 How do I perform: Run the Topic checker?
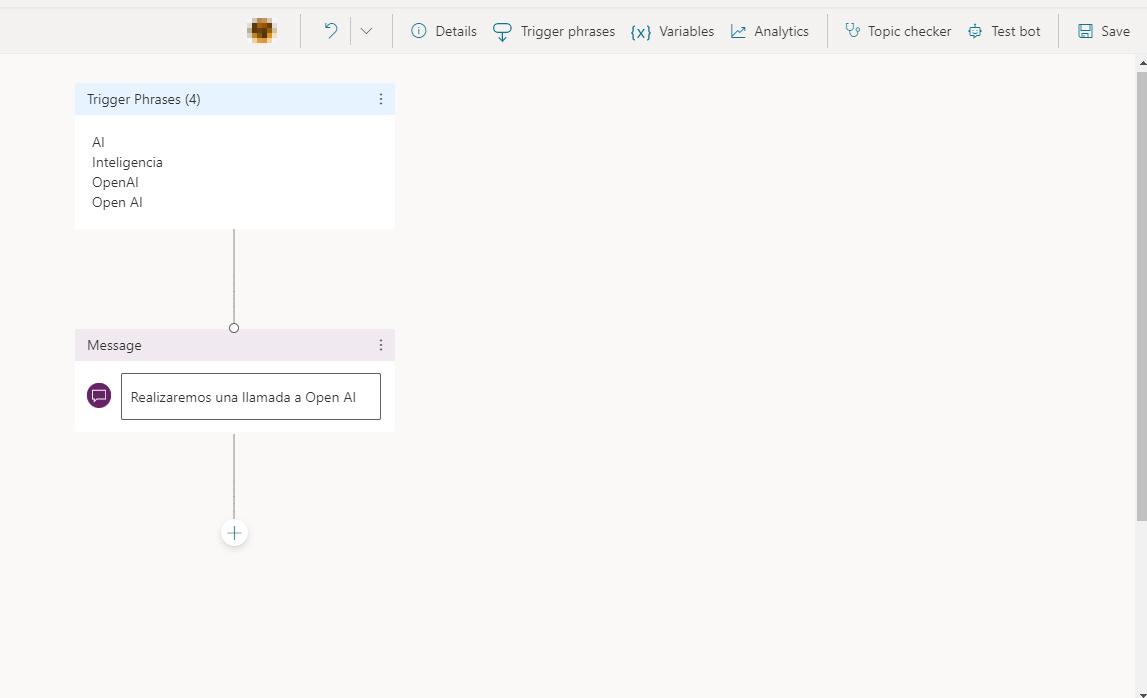point(898,31)
